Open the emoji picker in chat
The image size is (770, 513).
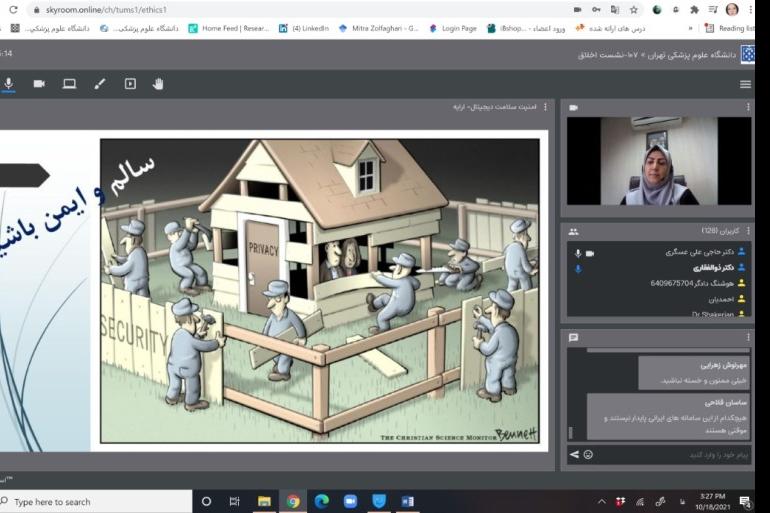588,454
